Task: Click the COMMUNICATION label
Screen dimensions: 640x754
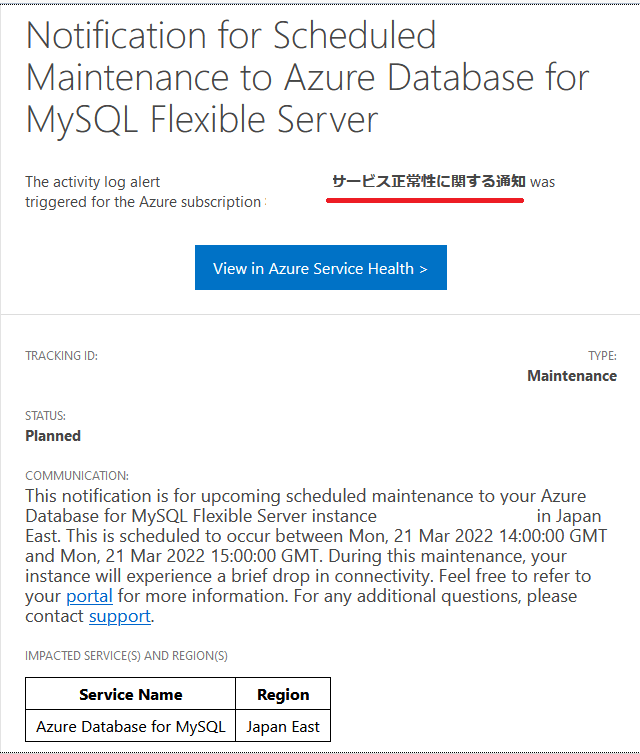Action: click(x=77, y=476)
